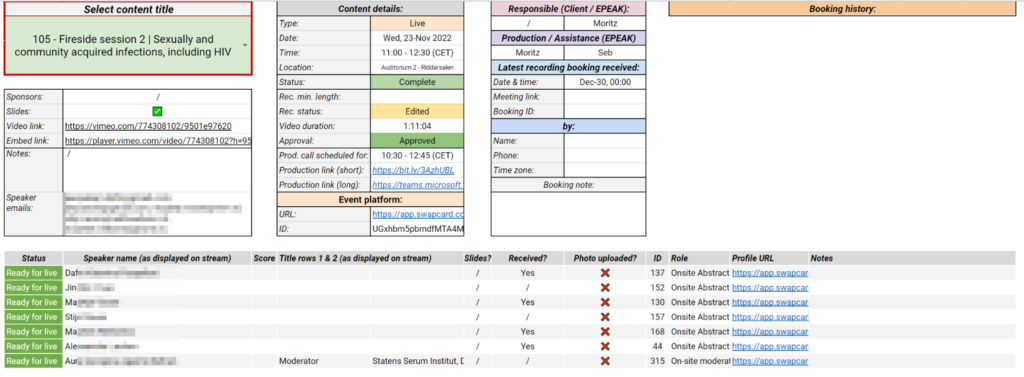The height and width of the screenshot is (377, 1024).
Task: Select the 'Edited' Rec. status cell
Action: pos(417,112)
